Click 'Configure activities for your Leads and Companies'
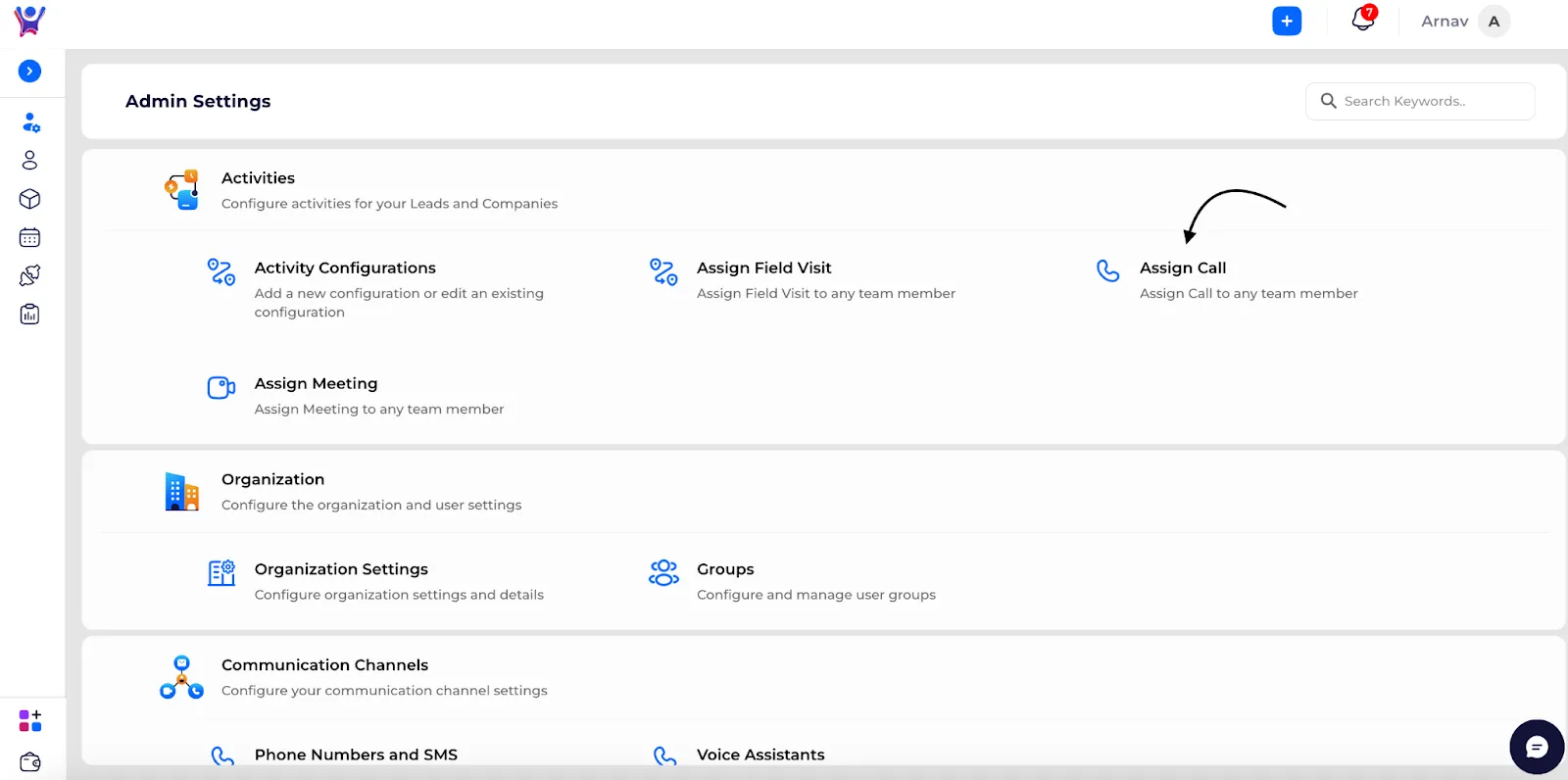Viewport: 1568px width, 780px height. pos(389,204)
